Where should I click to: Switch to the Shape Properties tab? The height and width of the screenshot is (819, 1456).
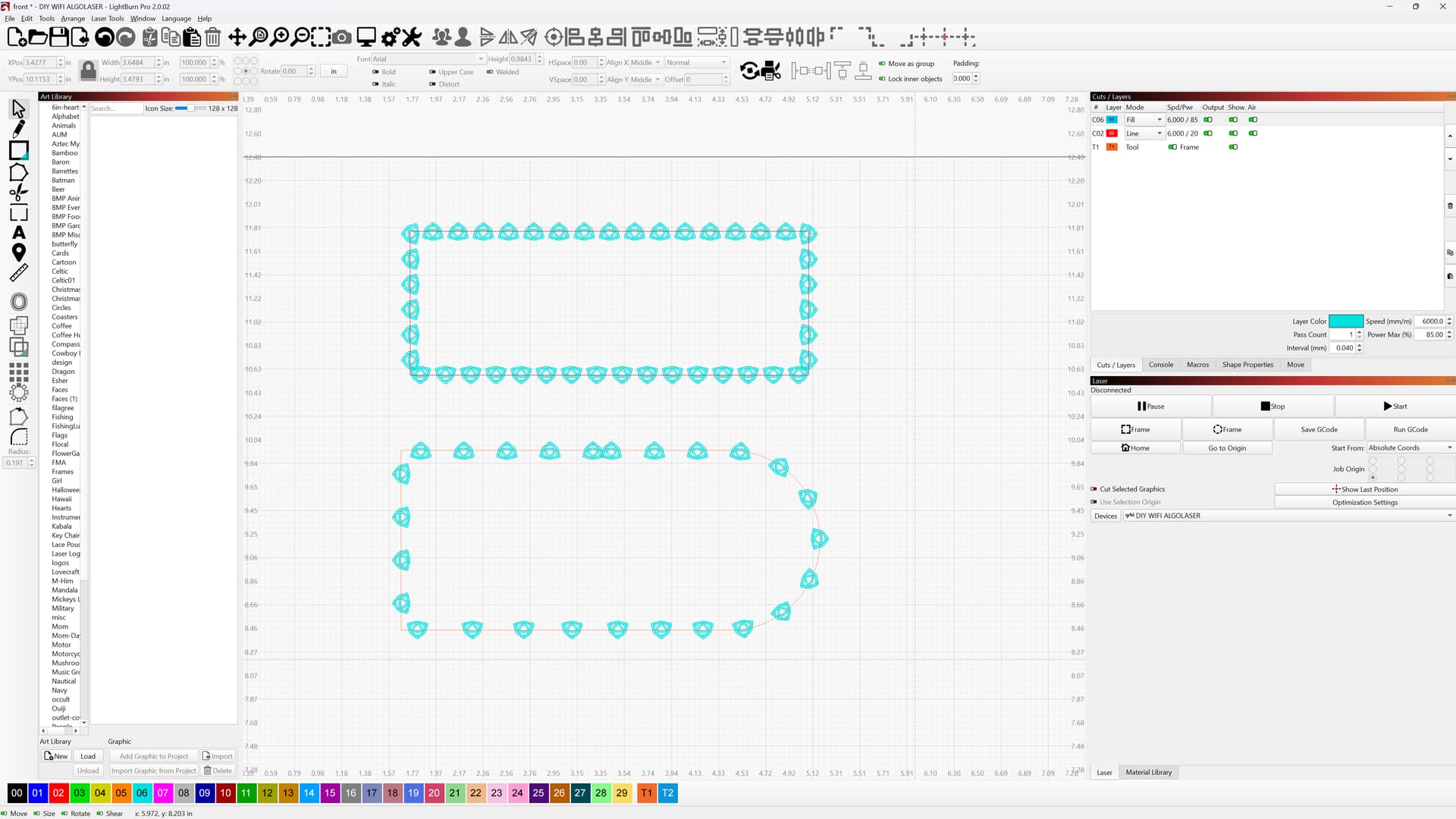tap(1247, 365)
